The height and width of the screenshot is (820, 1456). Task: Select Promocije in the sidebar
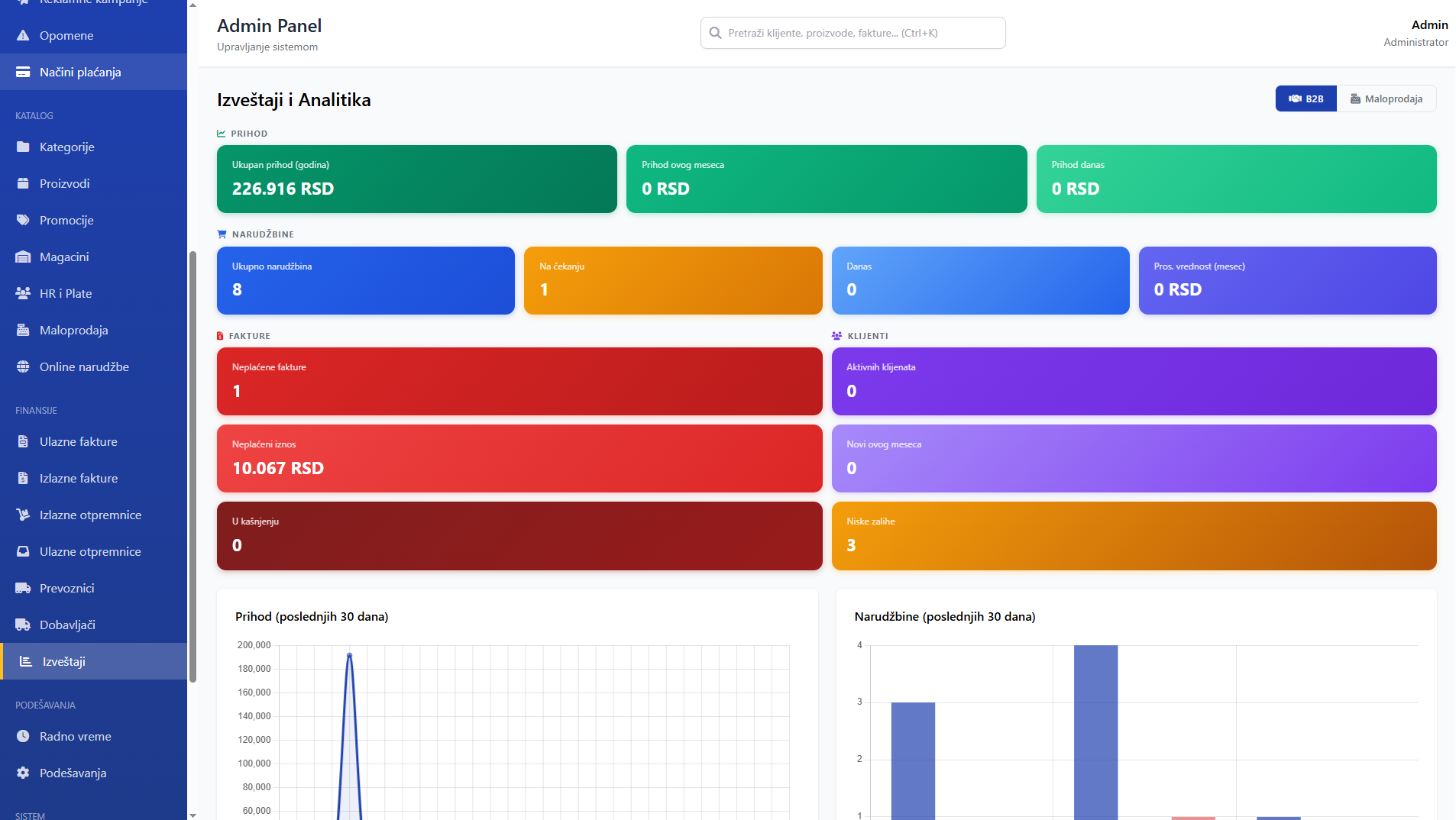pyautogui.click(x=93, y=220)
